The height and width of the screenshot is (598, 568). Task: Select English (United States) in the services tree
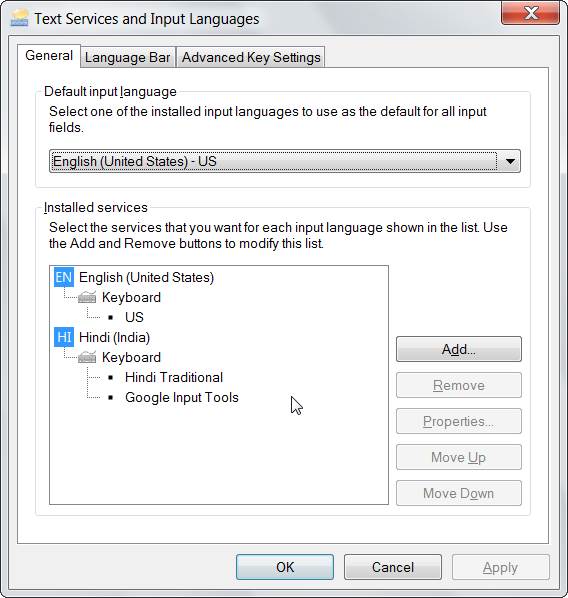coord(146,277)
